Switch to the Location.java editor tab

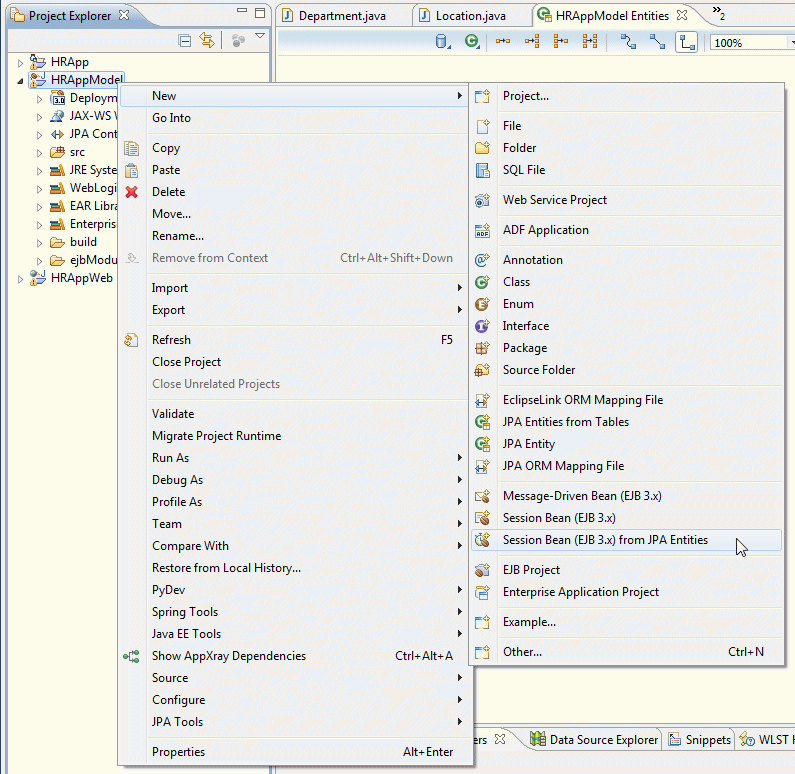470,16
